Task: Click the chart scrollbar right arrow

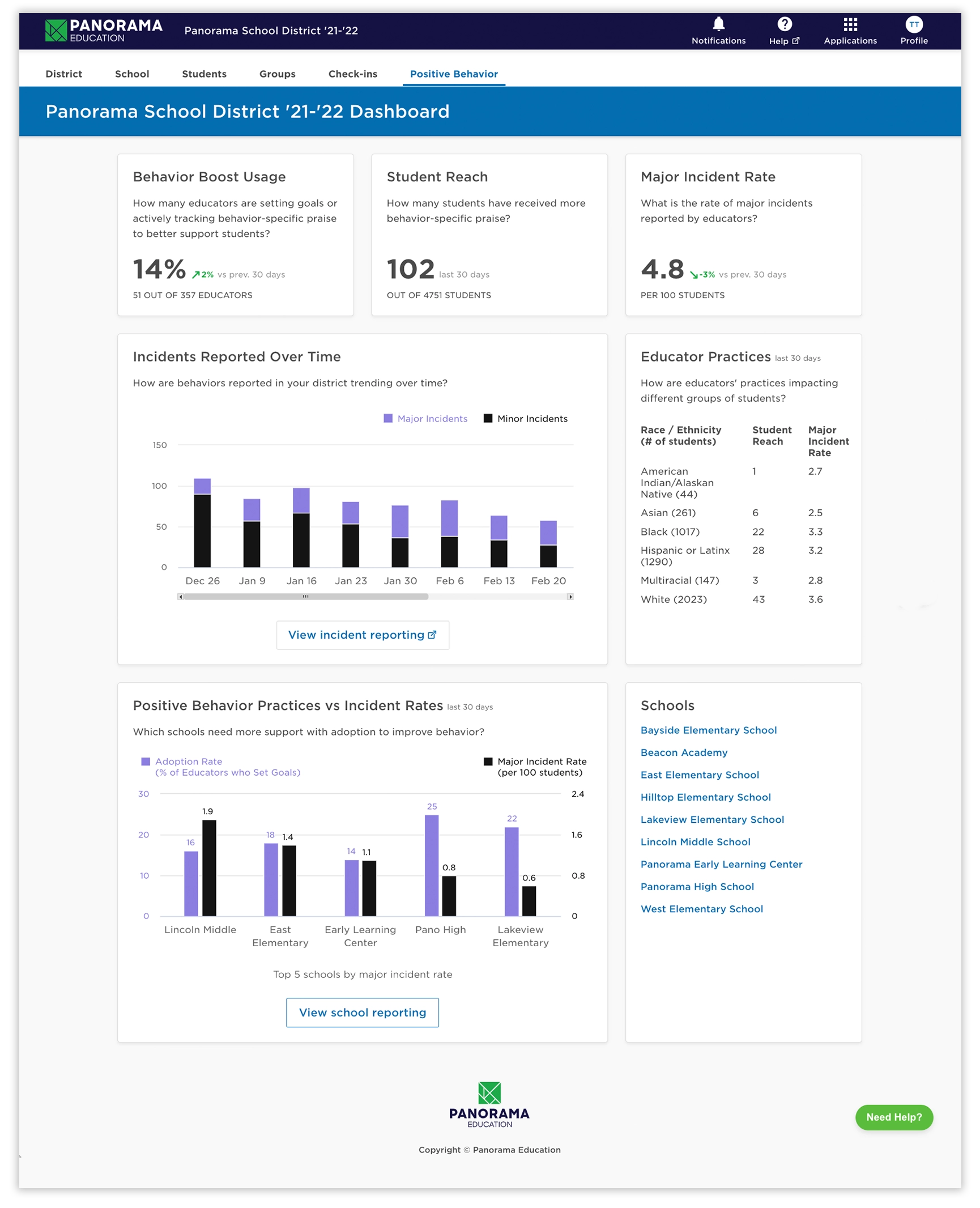Action: coord(570,597)
